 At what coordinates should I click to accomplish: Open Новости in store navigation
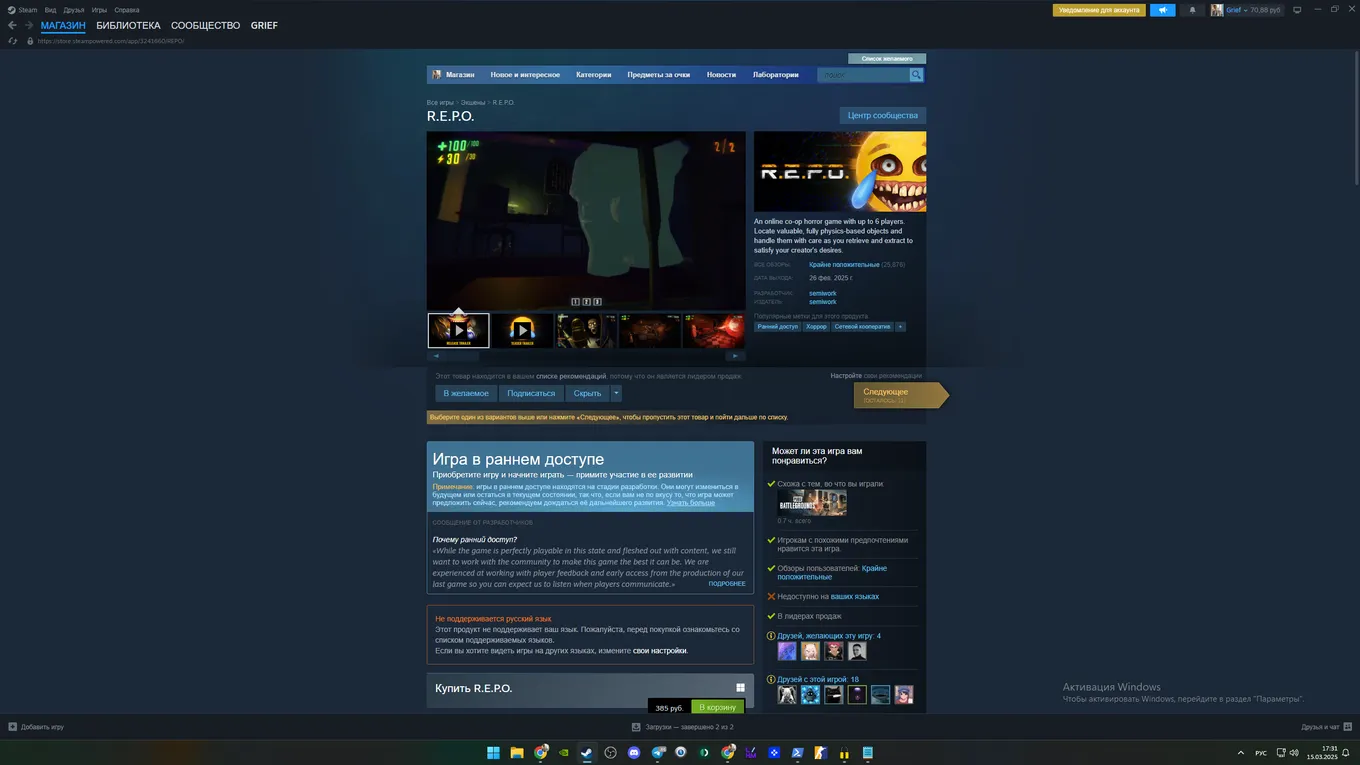point(721,75)
